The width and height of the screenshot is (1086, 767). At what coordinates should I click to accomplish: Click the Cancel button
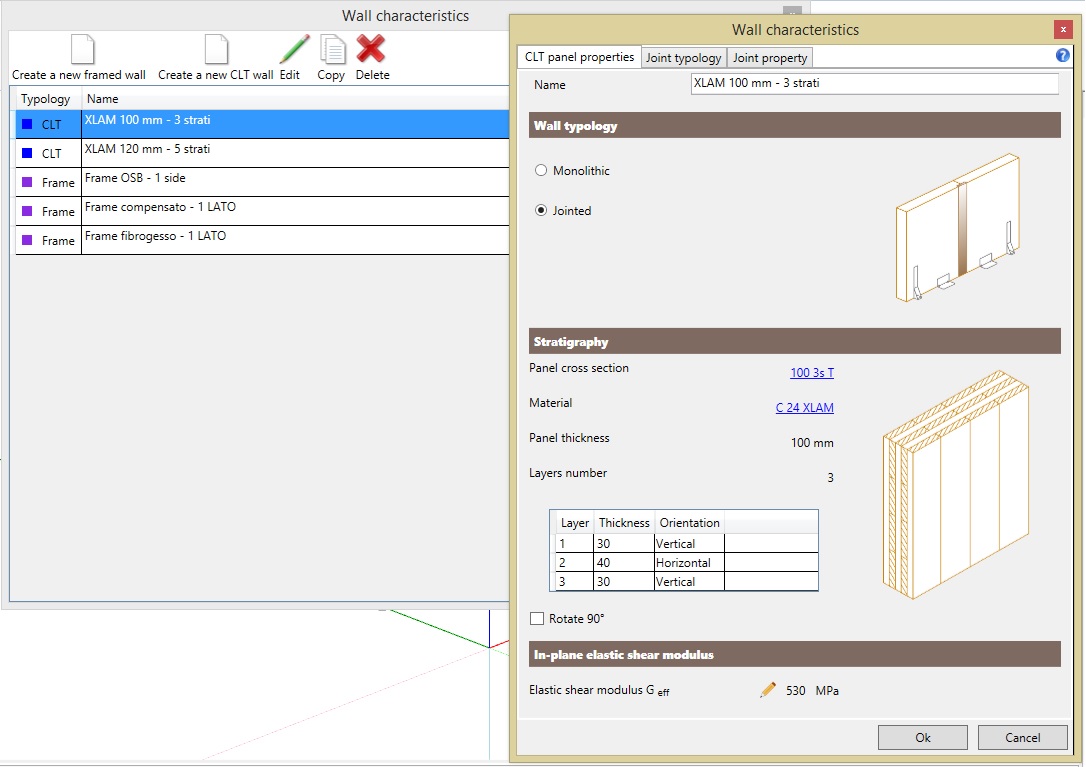1022,738
